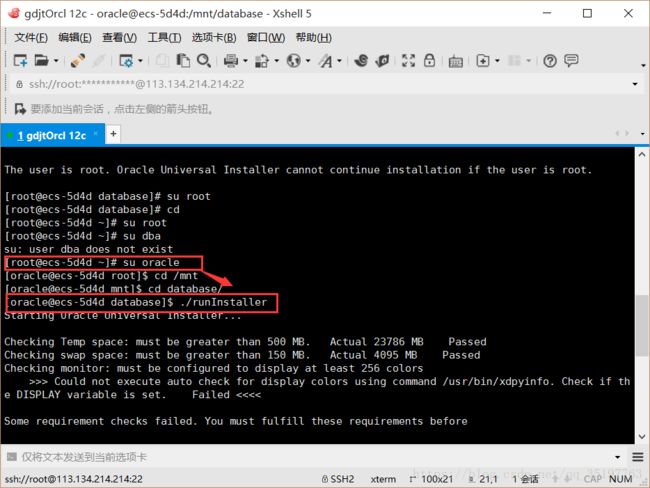Screen dimensions: 650x488
Task: Click the compose bar send icon at left
Action: [x=12, y=457]
